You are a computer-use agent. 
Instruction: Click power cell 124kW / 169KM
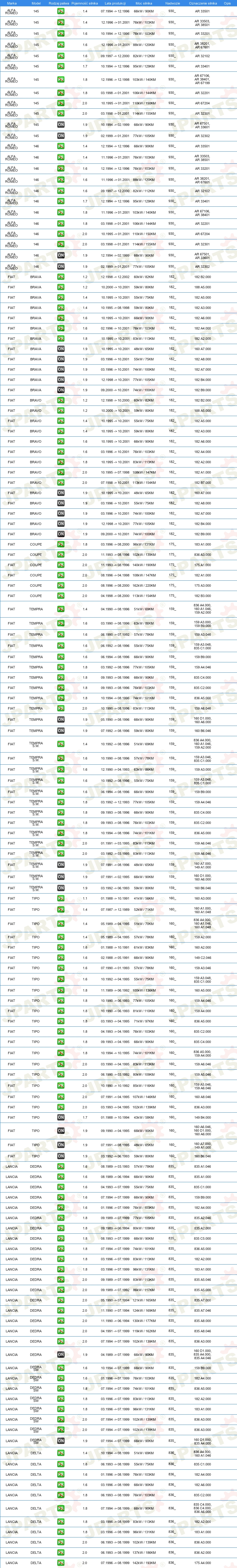pyautogui.click(x=144, y=1310)
